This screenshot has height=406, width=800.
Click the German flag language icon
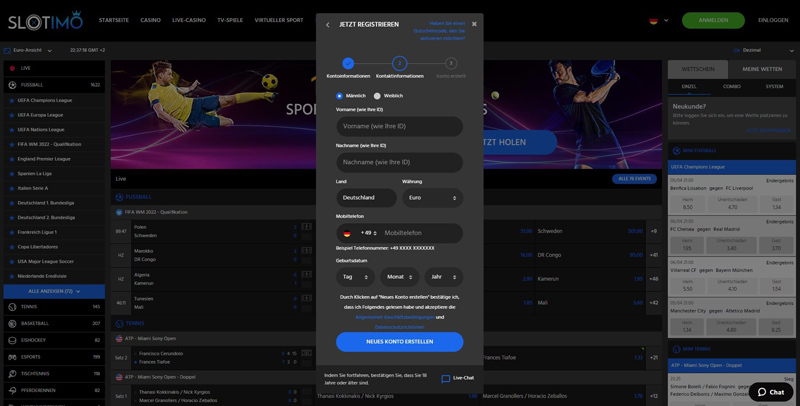click(653, 21)
